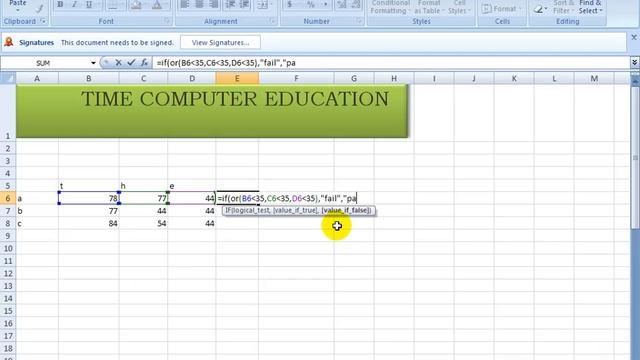
Task: Select row 6 header
Action: click(x=8, y=198)
